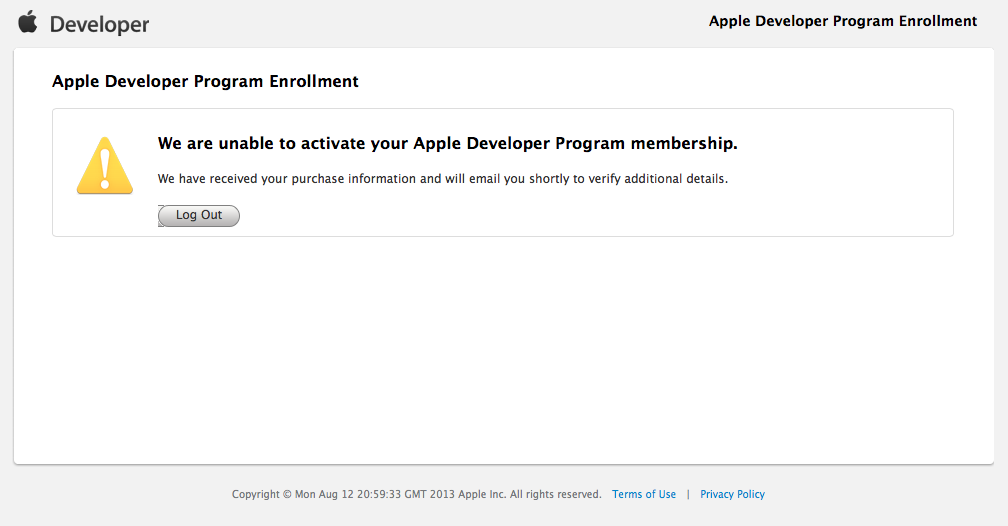Click the word Copyright in the footer

(x=256, y=494)
